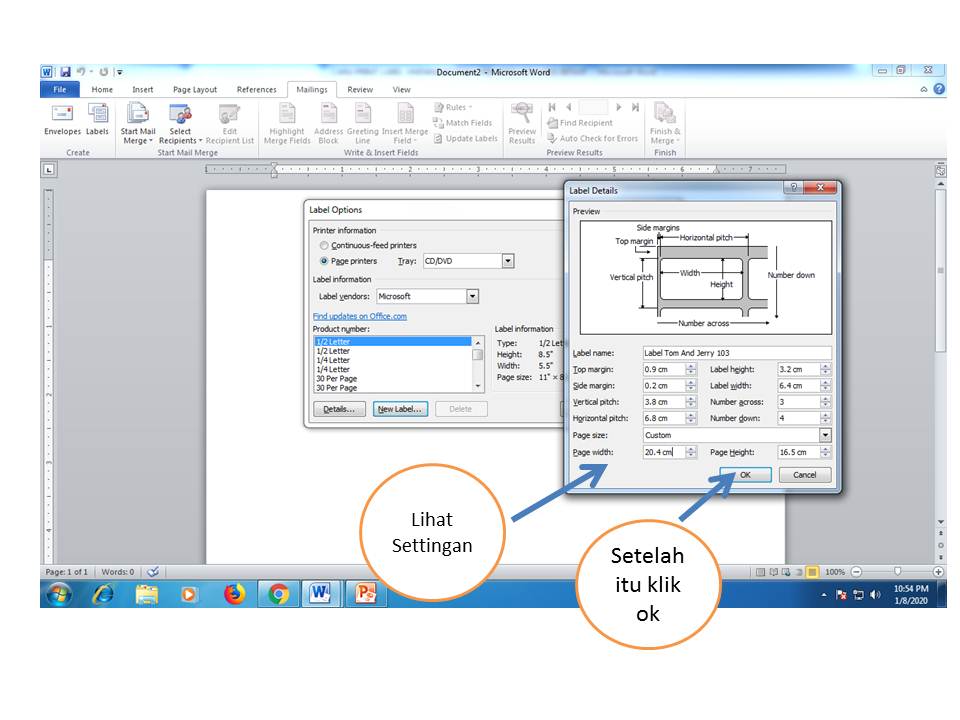Switch to the Home tab

point(102,89)
